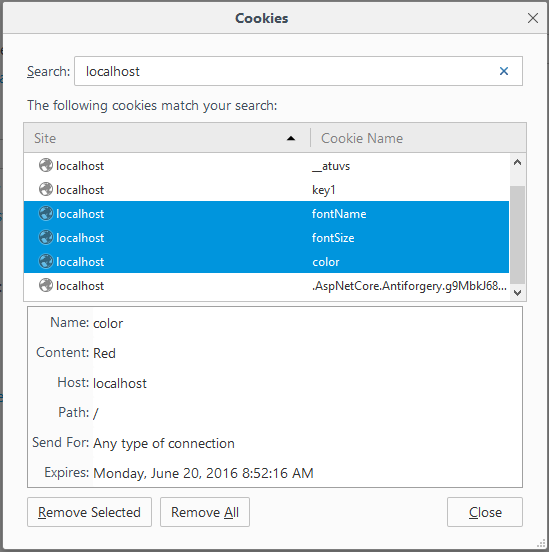Screen dimensions: 549x552
Task: Select the .AspNetCore.Antiforgery cookie row
Action: click(267, 286)
